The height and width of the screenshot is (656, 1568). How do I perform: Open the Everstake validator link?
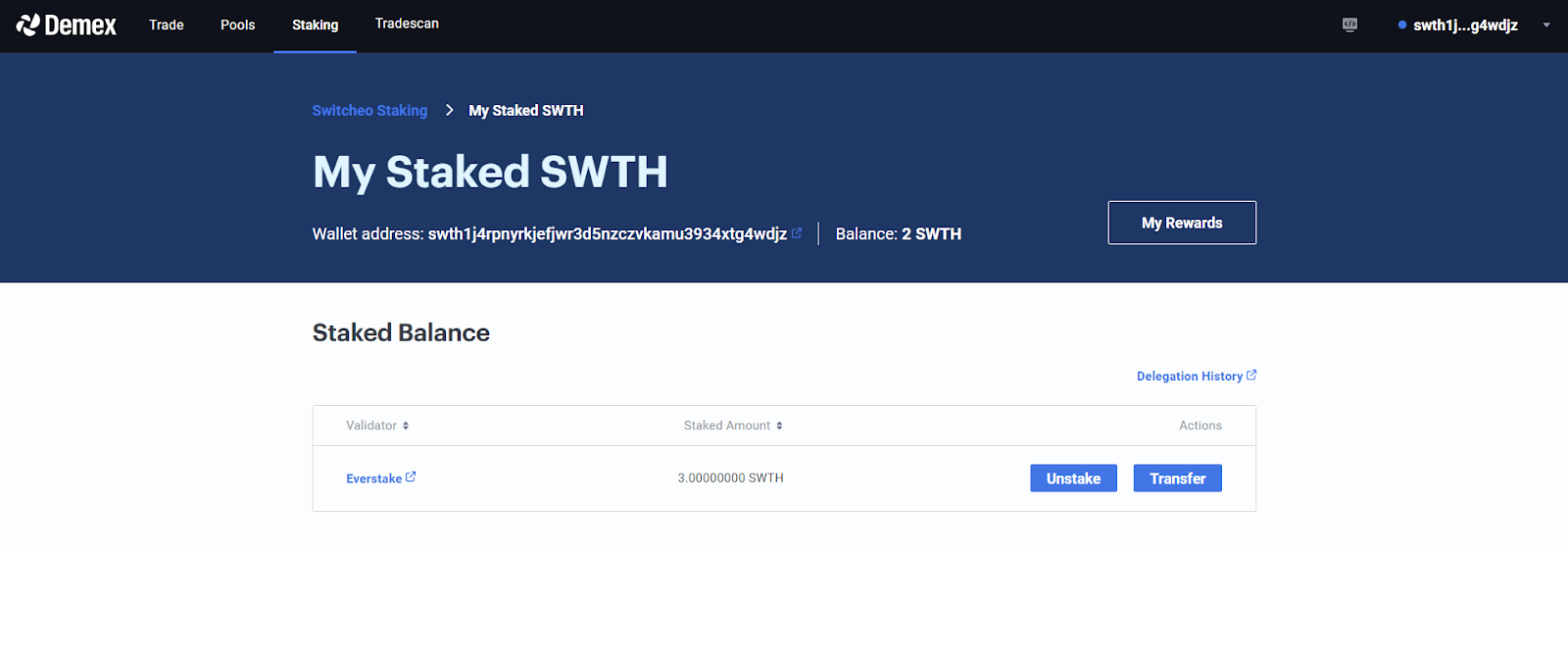(374, 479)
